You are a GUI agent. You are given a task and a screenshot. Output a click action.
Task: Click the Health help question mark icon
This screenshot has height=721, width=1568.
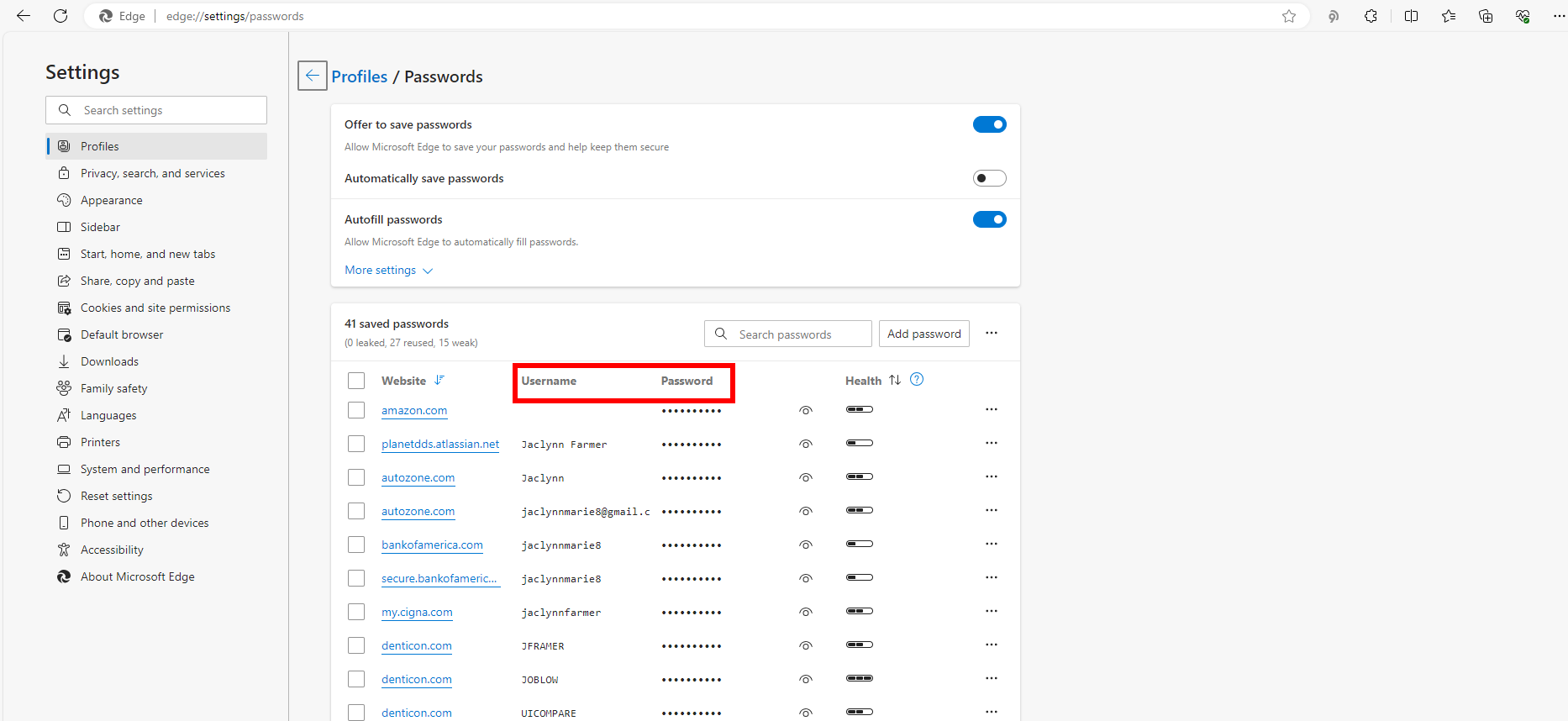coord(917,380)
